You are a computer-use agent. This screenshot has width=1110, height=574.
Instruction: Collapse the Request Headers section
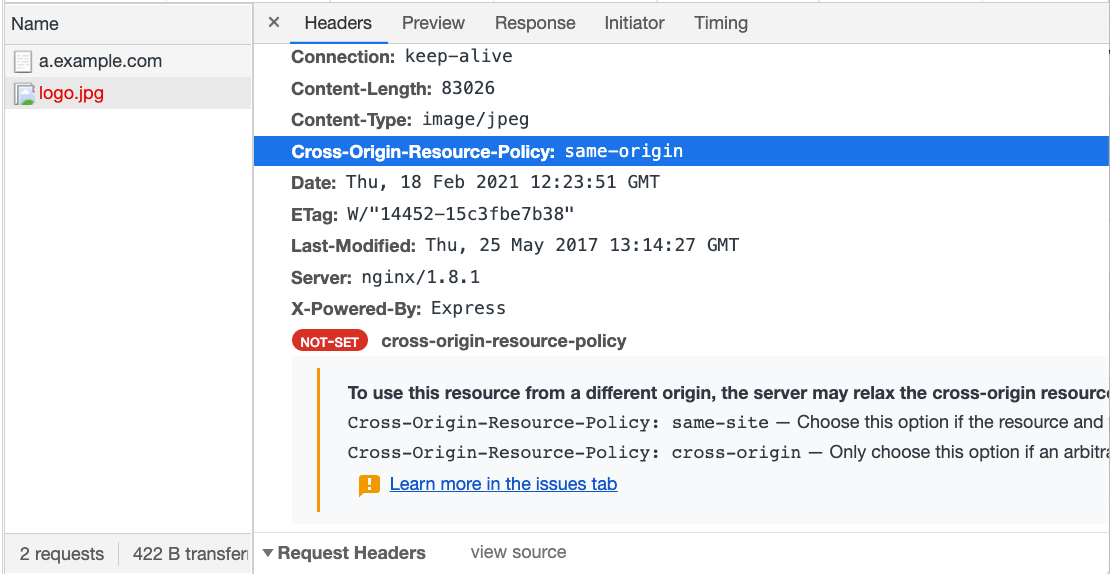pyautogui.click(x=268, y=553)
